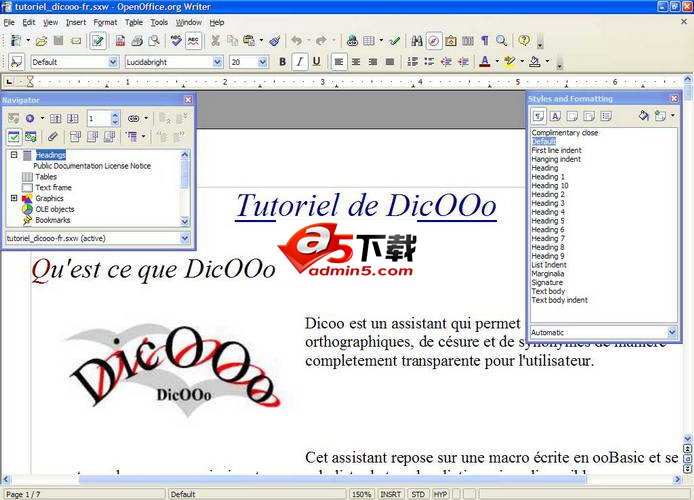Select Character Styles icon in Styles panel
The image size is (694, 500).
click(x=555, y=116)
